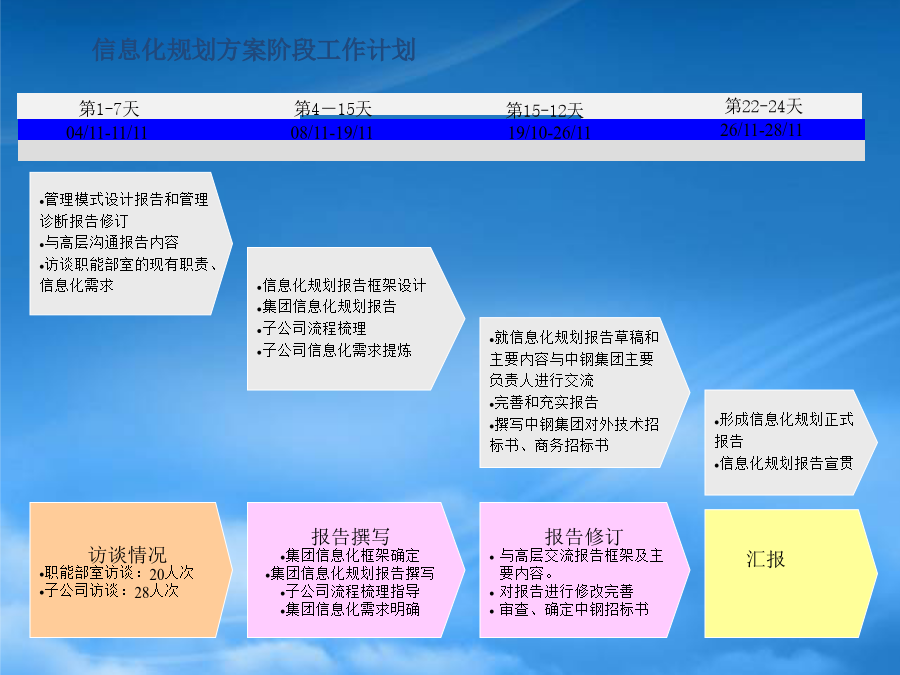Click the date range 08/11-19/11
The image size is (900, 675).
332,133
